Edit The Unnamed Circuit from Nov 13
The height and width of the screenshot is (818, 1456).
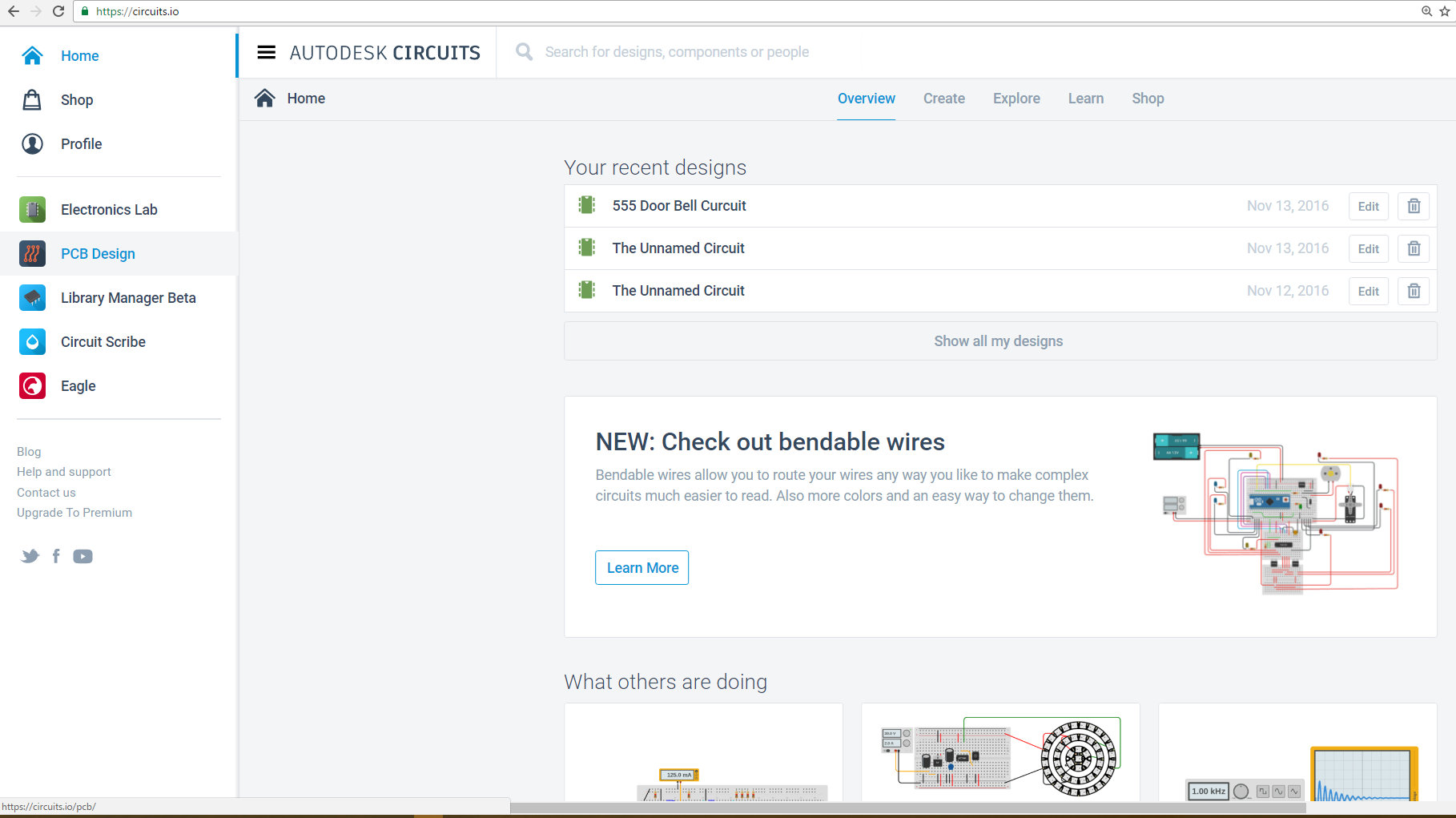click(x=1368, y=248)
